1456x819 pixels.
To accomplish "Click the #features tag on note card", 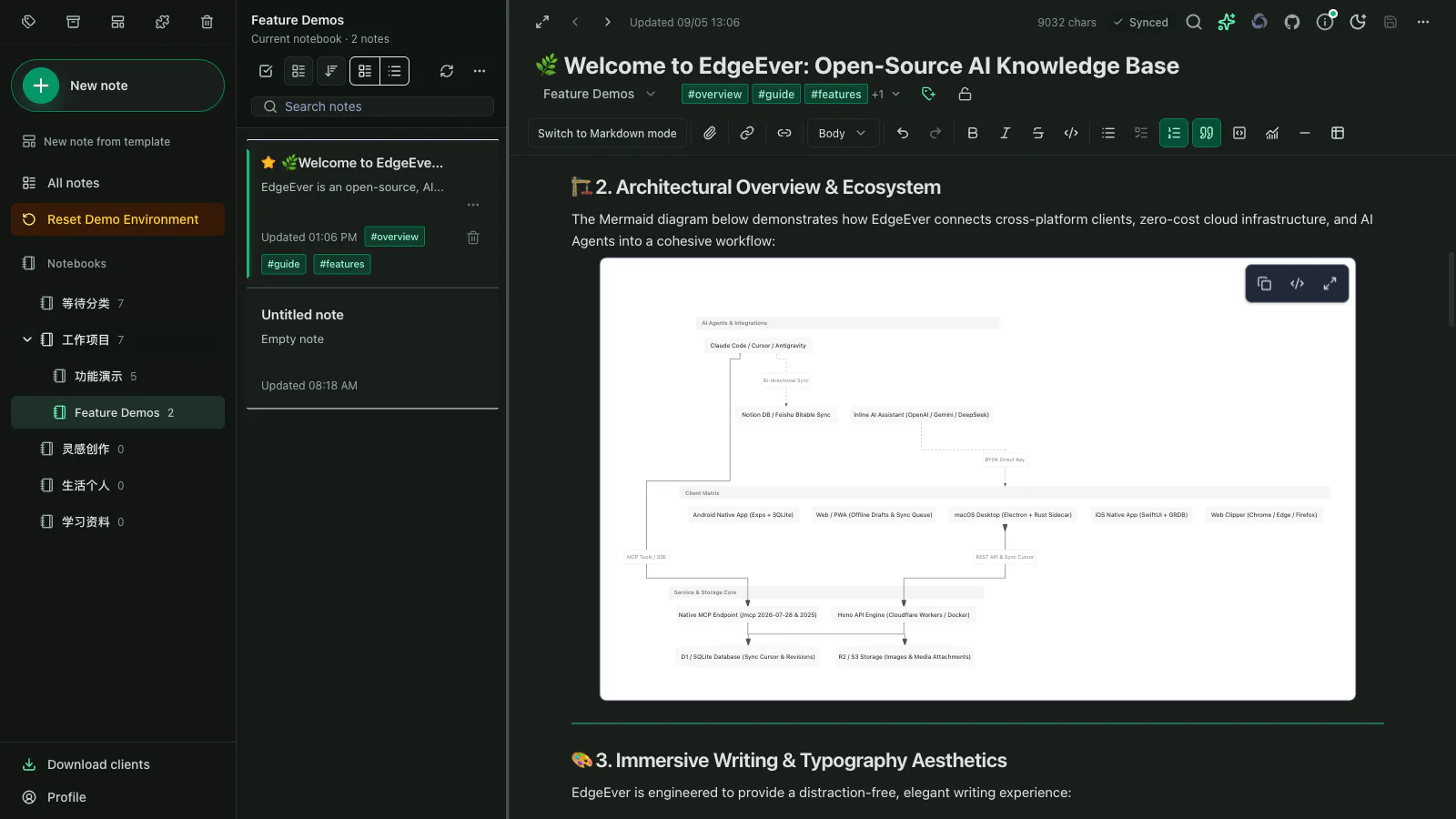I will [342, 264].
